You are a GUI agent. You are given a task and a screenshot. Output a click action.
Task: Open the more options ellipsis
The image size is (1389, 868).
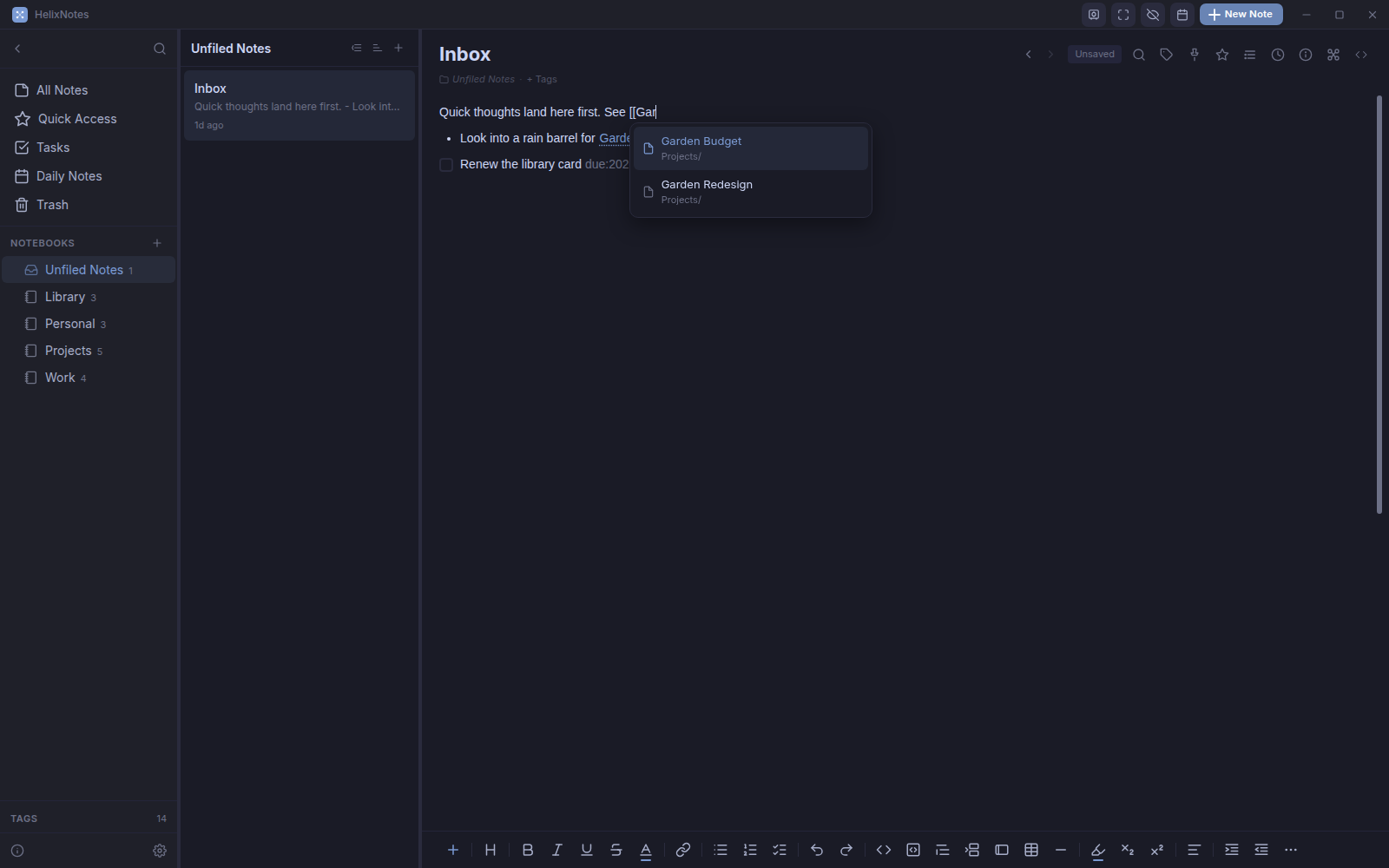tap(1291, 850)
